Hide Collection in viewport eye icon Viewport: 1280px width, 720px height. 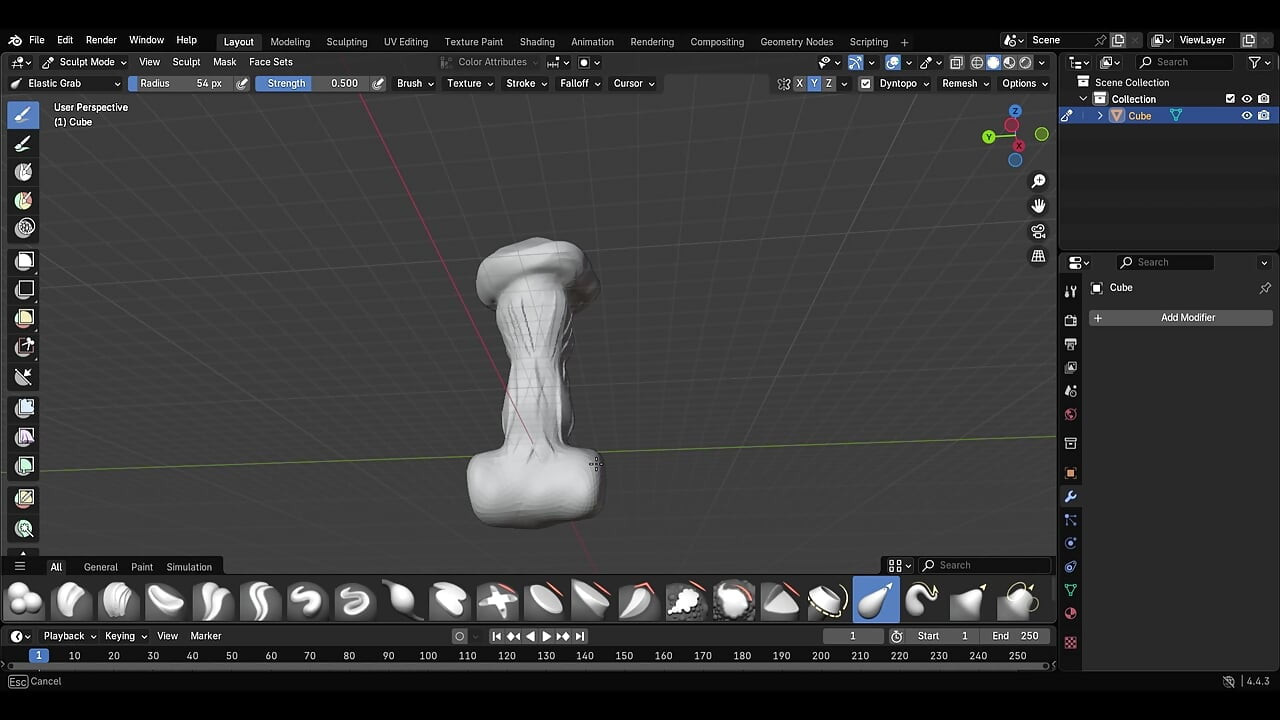click(1247, 99)
